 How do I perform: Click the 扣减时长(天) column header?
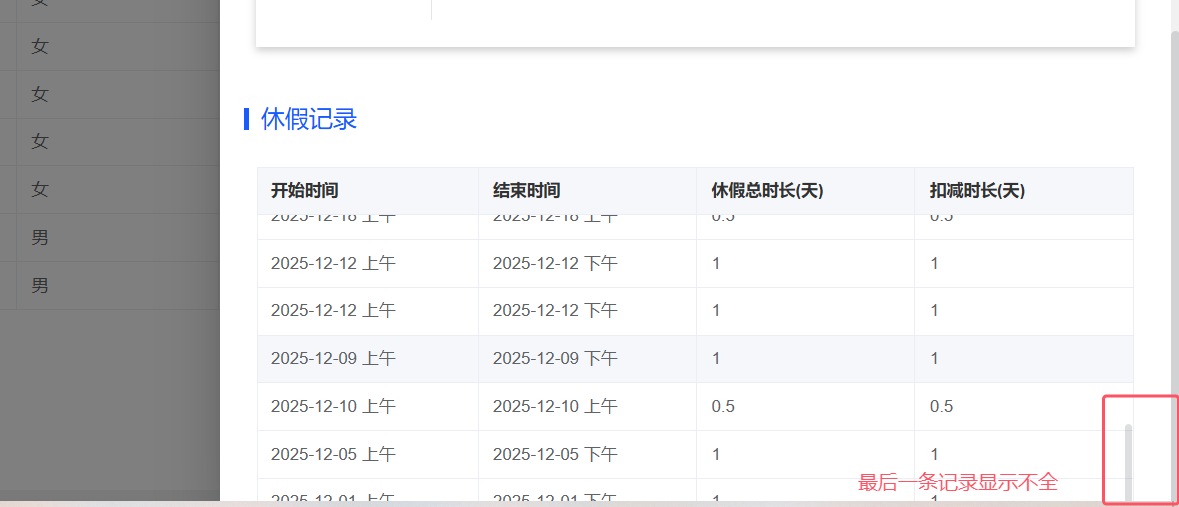[977, 191]
